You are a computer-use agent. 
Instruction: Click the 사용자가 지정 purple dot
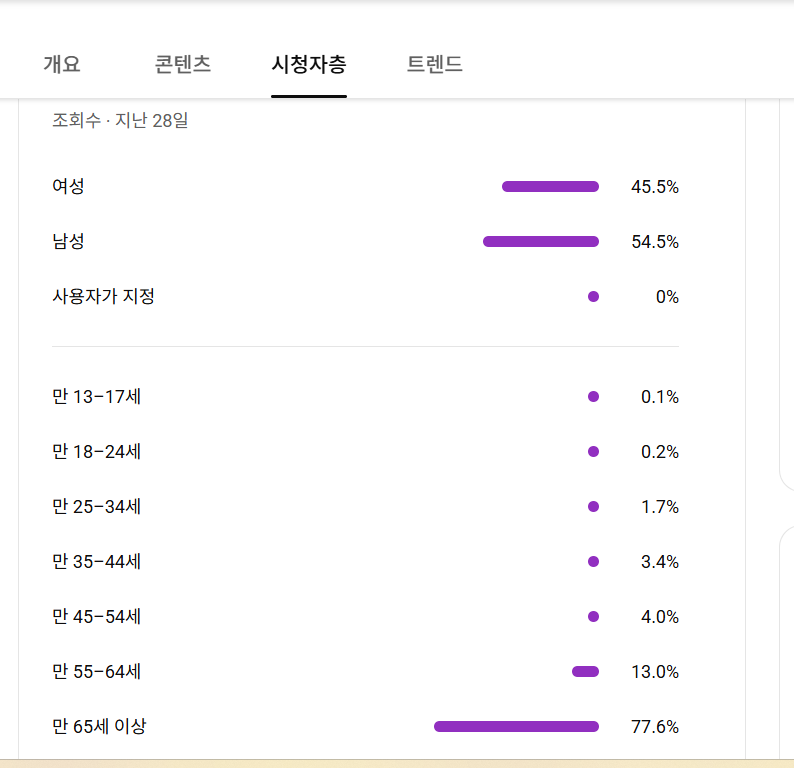(593, 296)
